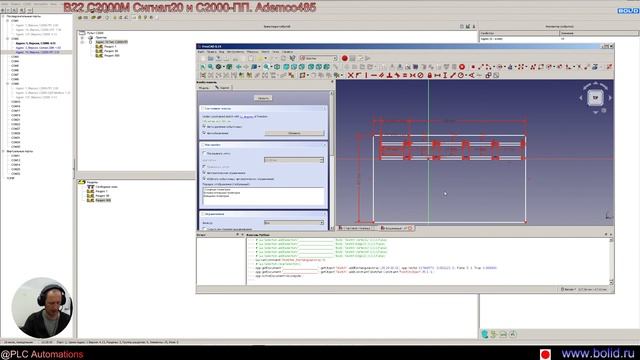The height and width of the screenshot is (360, 640).
Task: Switch to isometric view icon
Action: point(277,67)
